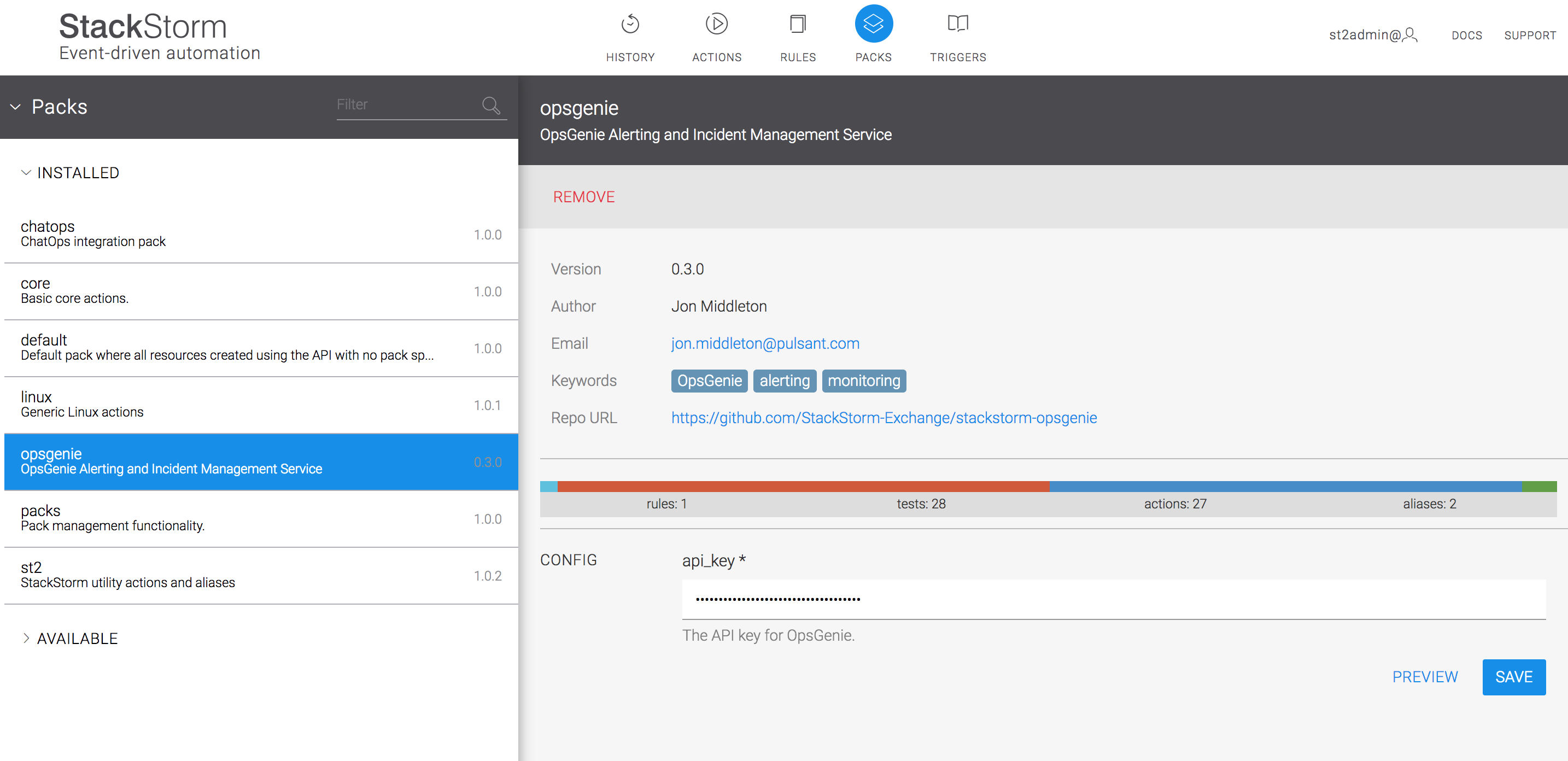
Task: Open the stackstorm-opsgenie GitHub repo link
Action: (884, 418)
